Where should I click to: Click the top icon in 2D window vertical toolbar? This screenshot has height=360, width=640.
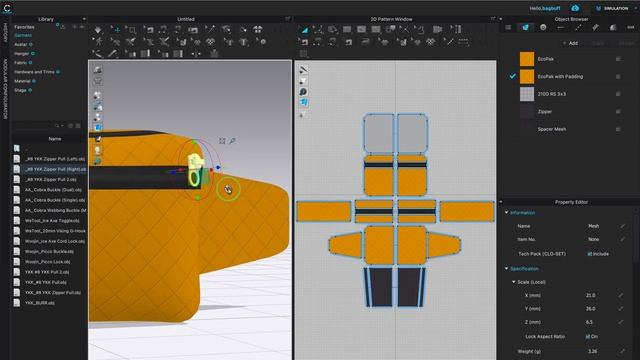click(303, 70)
